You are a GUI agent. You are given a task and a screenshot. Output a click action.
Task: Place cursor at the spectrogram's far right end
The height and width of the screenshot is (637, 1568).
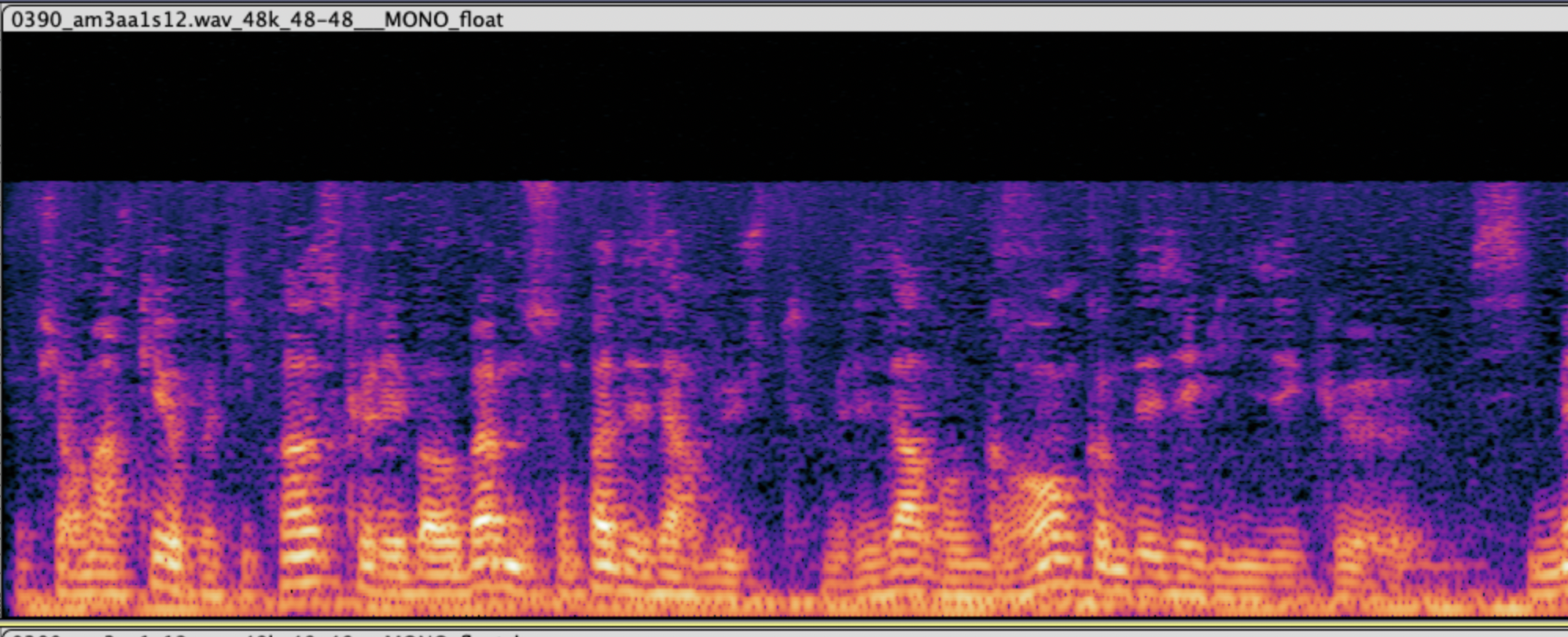(1563, 393)
